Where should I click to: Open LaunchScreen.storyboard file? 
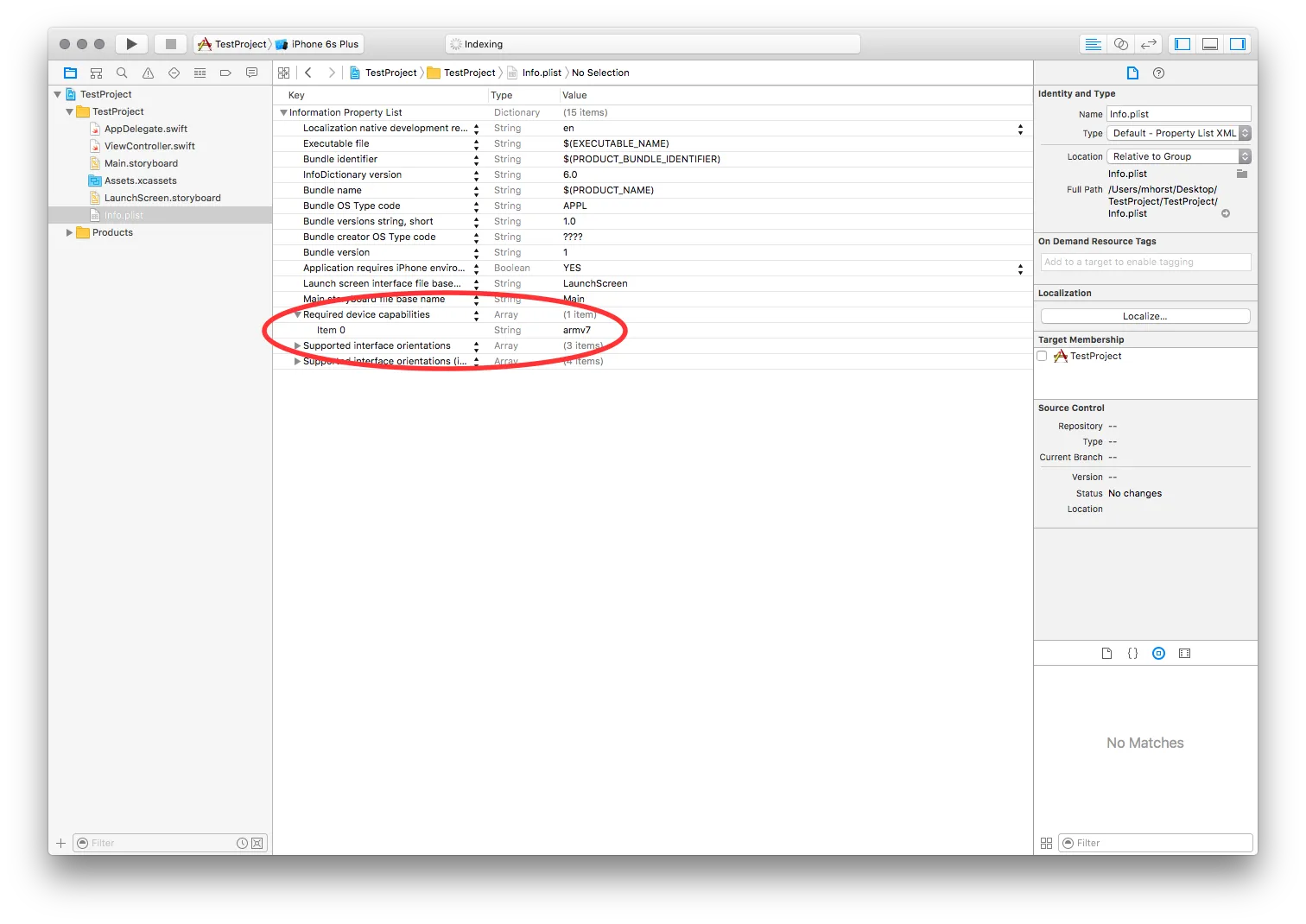162,198
